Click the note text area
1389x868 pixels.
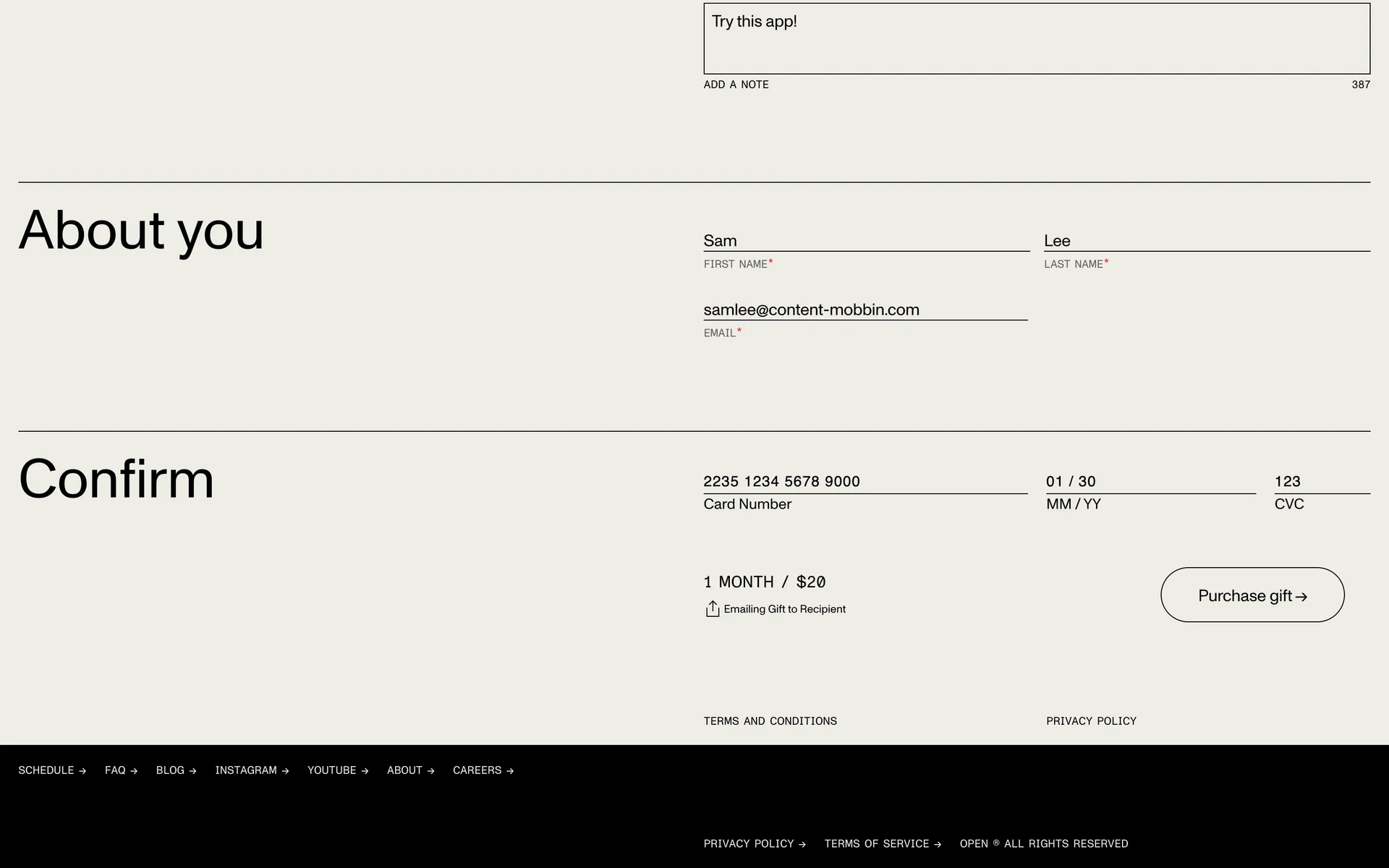tap(1036, 39)
